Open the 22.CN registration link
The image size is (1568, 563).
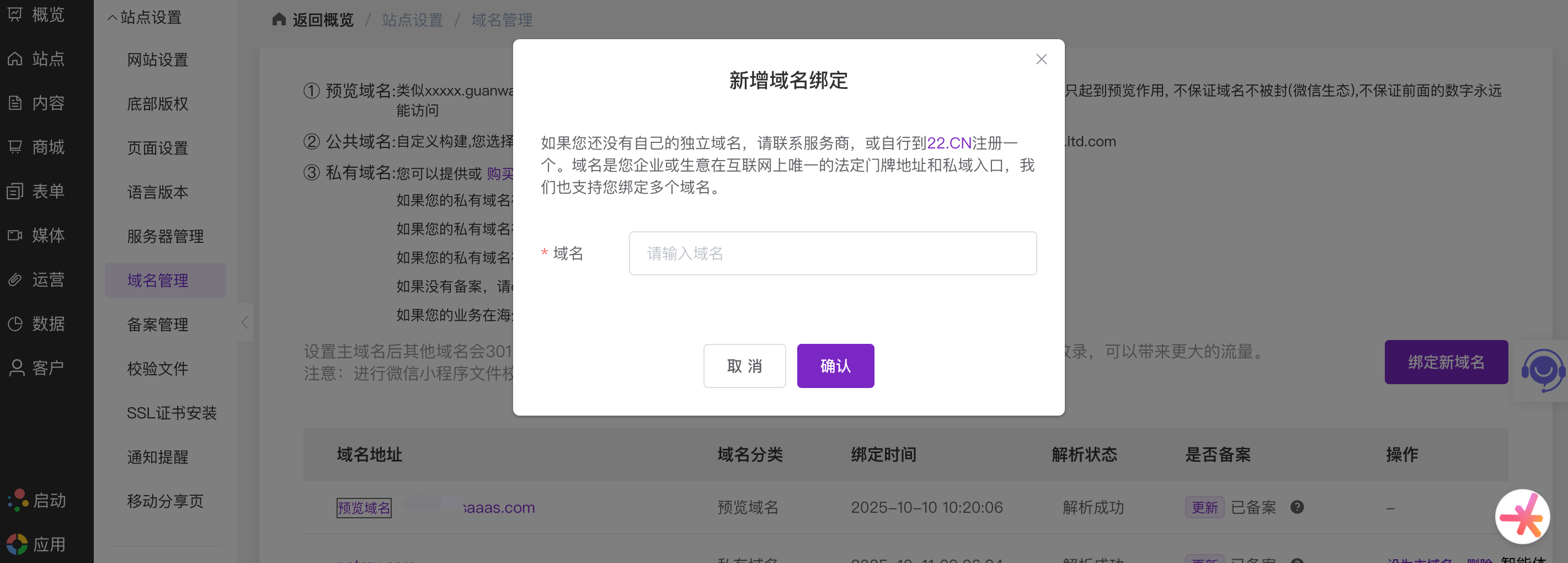(948, 143)
